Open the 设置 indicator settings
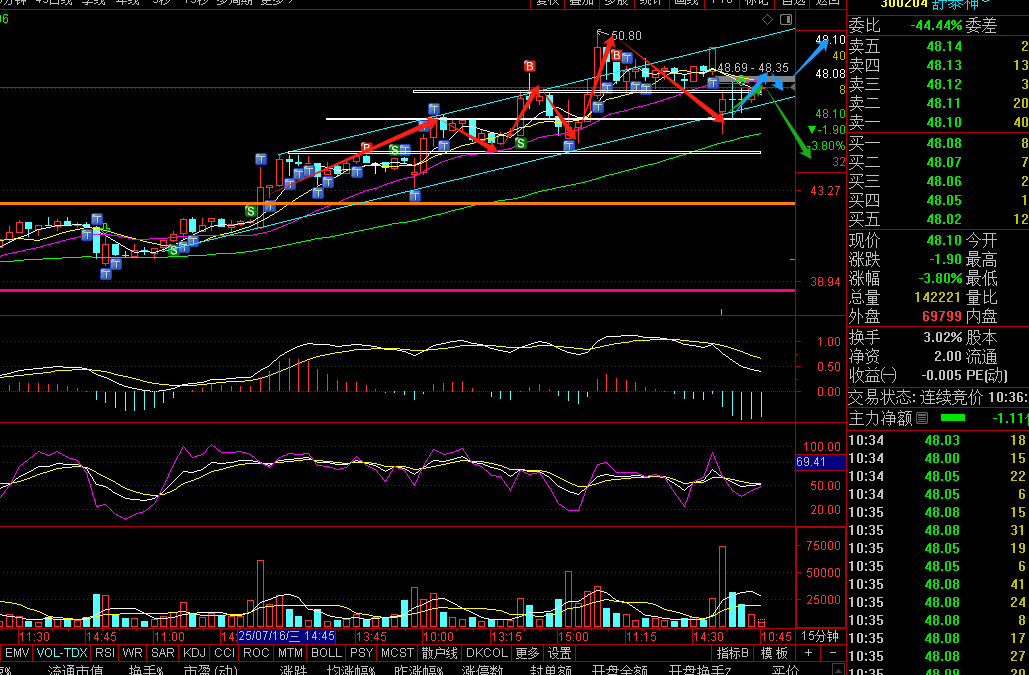Viewport: 1029px width, 675px height. point(559,653)
